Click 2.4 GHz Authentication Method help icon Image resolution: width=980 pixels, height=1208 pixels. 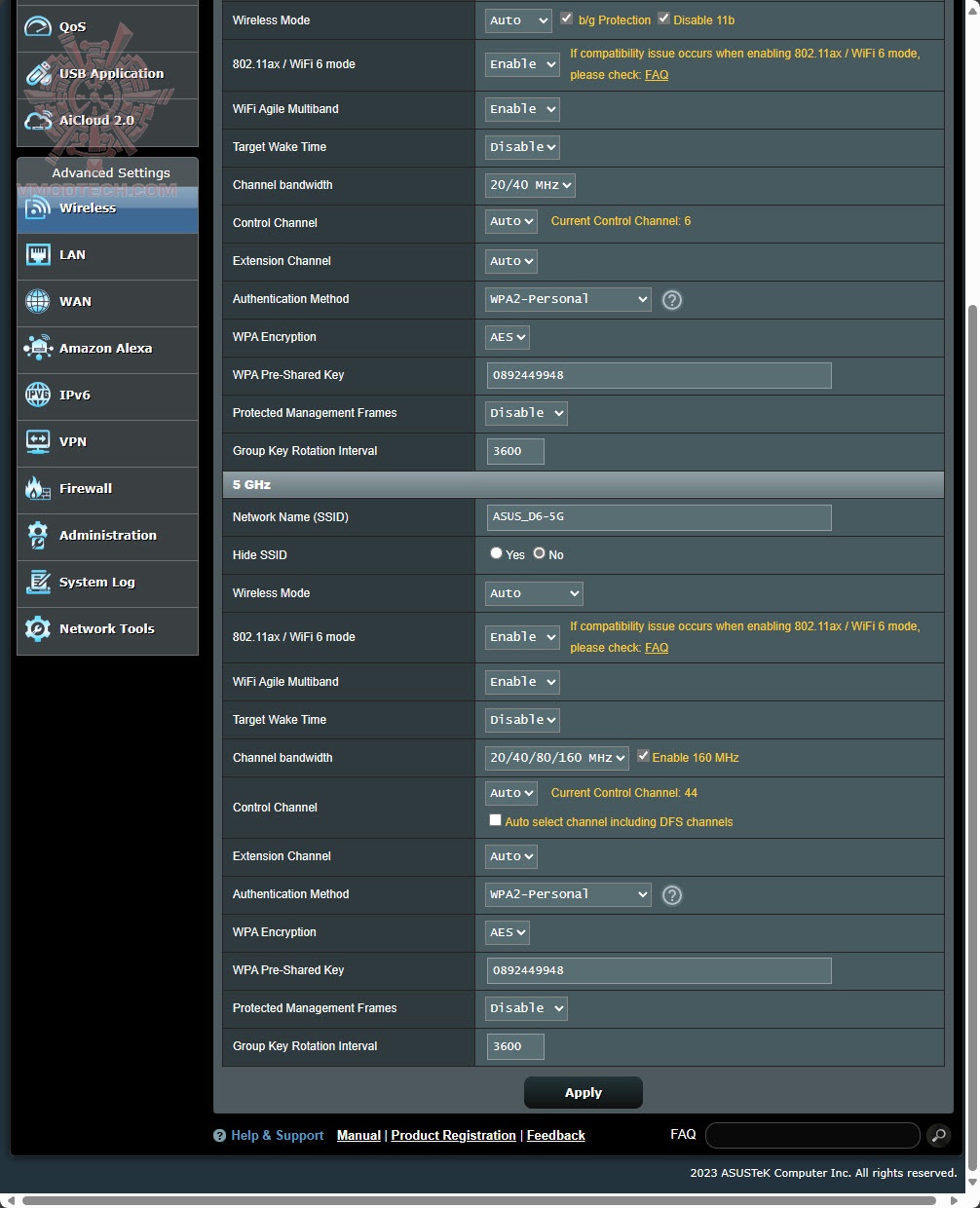pyautogui.click(x=672, y=300)
